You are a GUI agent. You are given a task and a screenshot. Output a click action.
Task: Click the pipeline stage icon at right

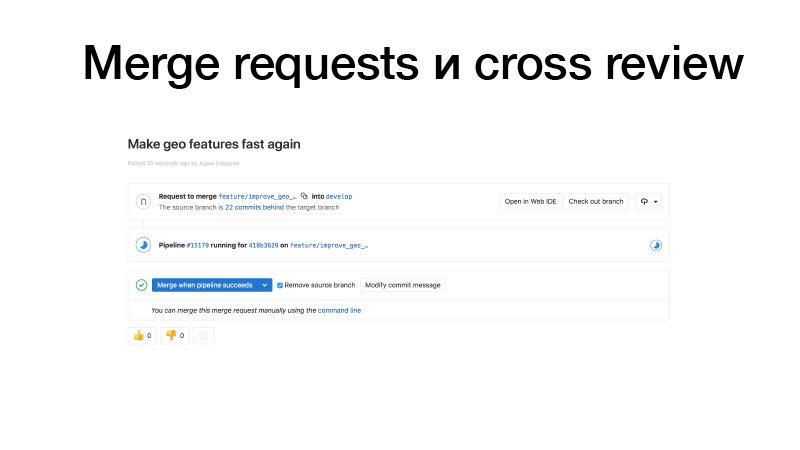tap(656, 245)
